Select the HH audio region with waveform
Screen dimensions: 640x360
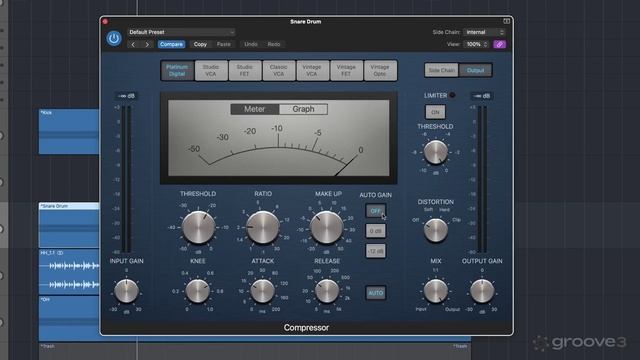(x=69, y=272)
